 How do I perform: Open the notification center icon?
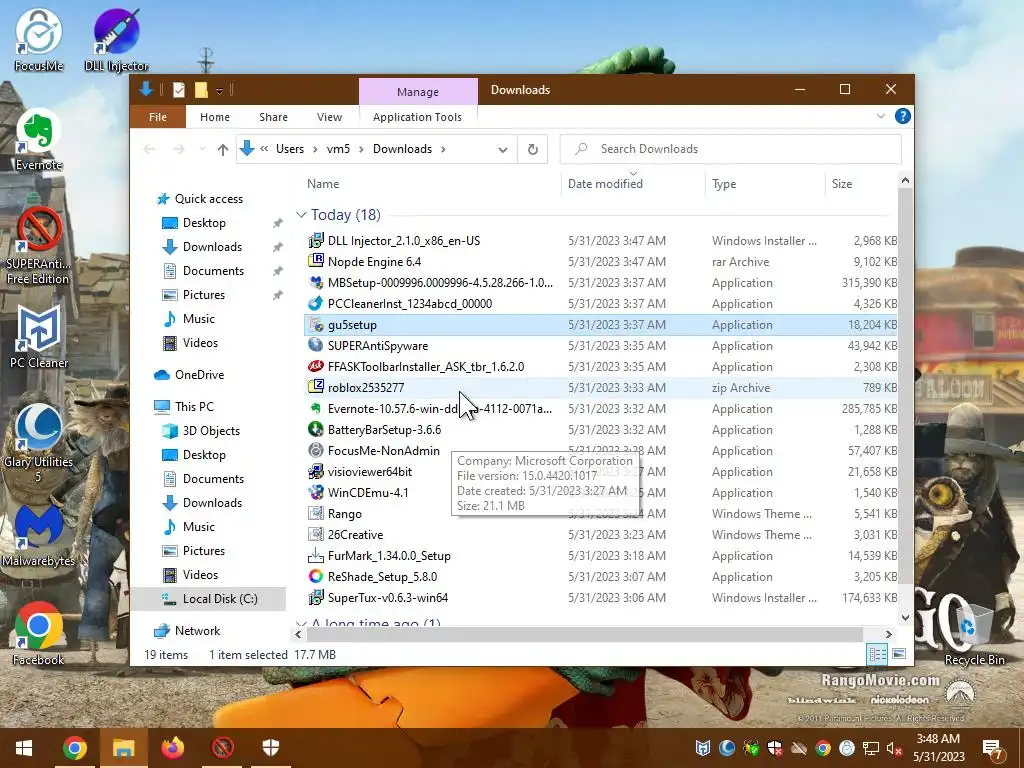pyautogui.click(x=993, y=748)
